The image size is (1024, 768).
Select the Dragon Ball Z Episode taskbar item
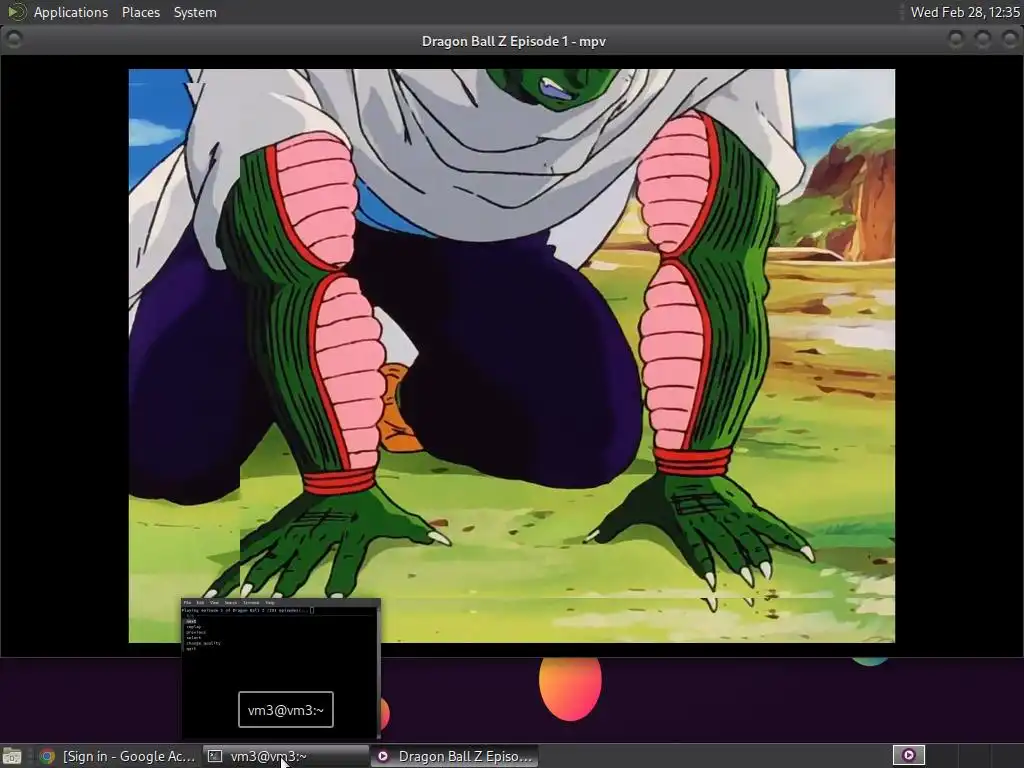[x=455, y=756]
